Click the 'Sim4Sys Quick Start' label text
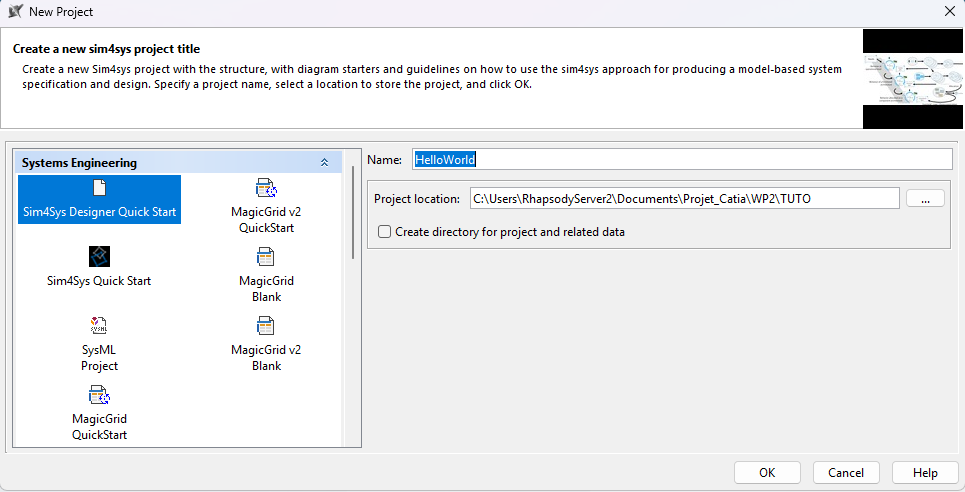 pyautogui.click(x=99, y=281)
